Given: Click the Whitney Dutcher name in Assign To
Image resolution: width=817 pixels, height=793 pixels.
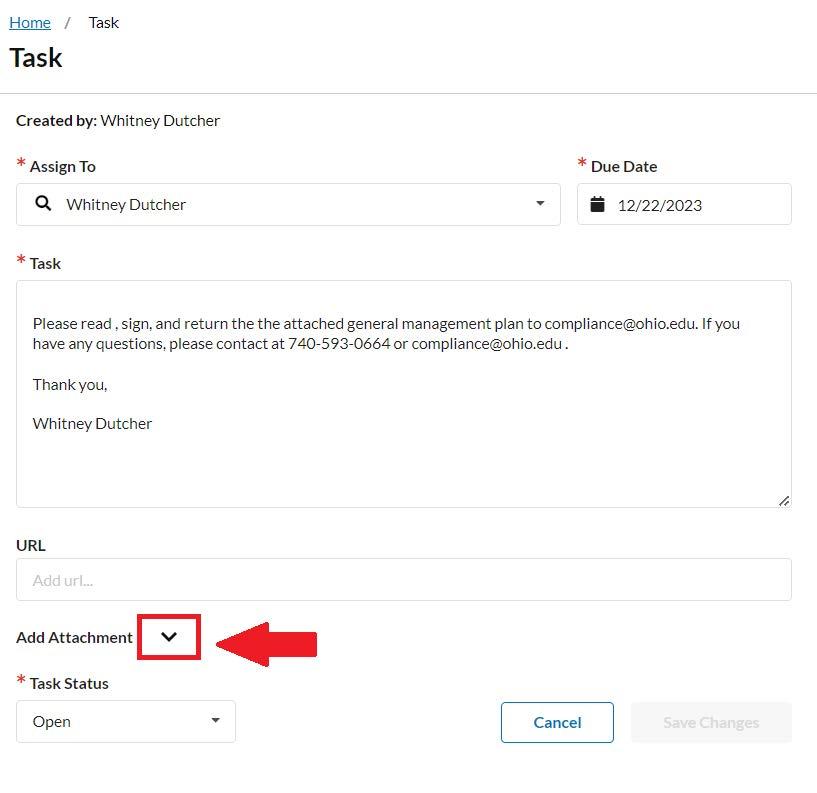Looking at the screenshot, I should (126, 205).
